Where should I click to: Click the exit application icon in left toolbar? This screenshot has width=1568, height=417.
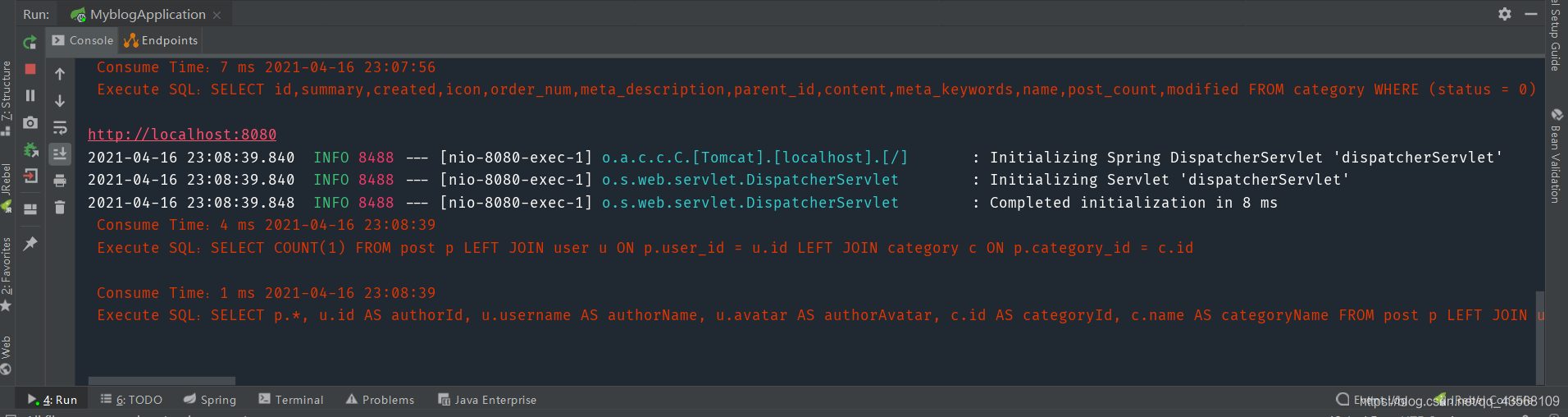pos(30,176)
